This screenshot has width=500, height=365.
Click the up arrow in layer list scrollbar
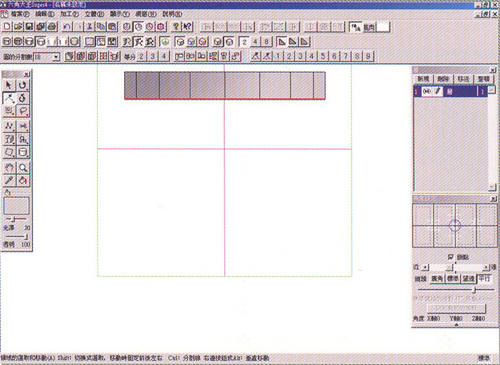click(491, 89)
